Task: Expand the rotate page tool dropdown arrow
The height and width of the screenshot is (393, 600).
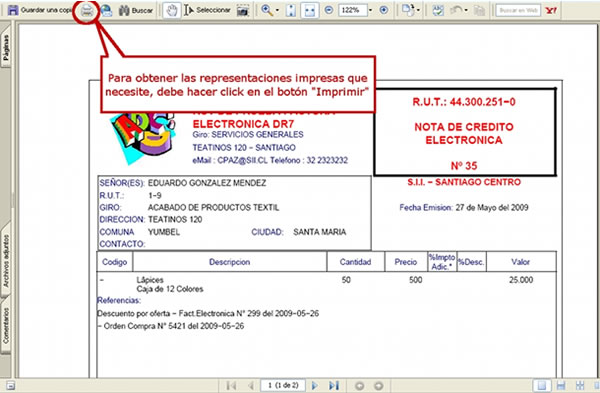Action: tap(418, 10)
